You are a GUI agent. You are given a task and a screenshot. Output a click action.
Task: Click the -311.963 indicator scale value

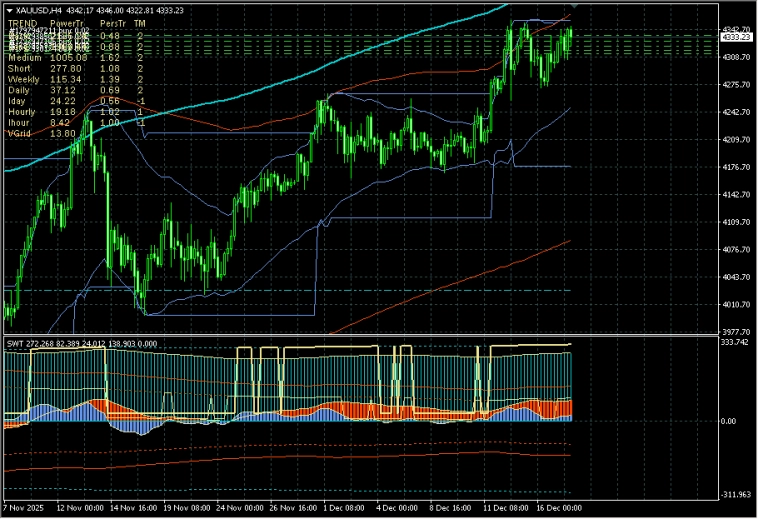735,494
